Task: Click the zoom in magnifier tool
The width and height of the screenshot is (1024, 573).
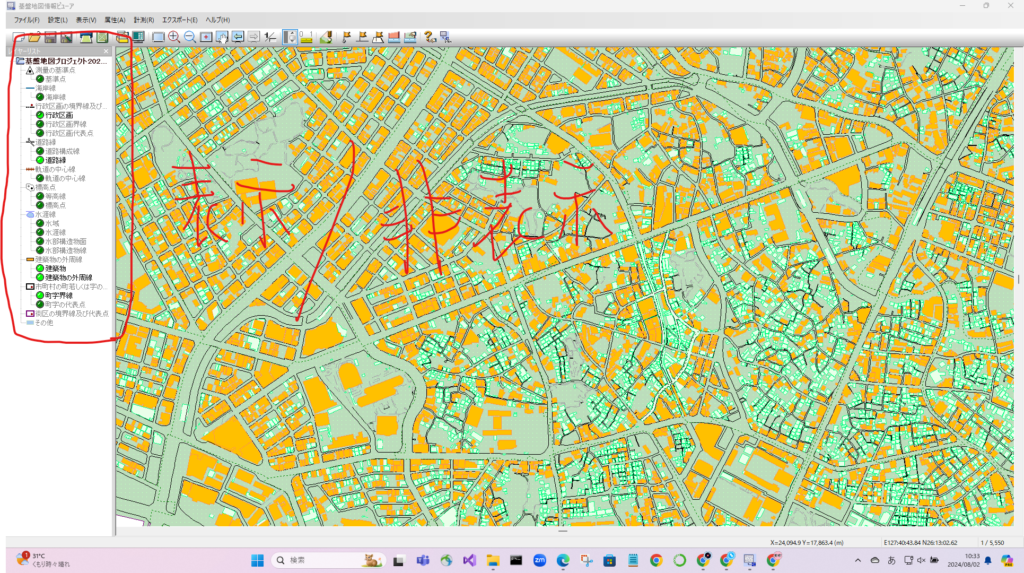Action: [x=174, y=38]
